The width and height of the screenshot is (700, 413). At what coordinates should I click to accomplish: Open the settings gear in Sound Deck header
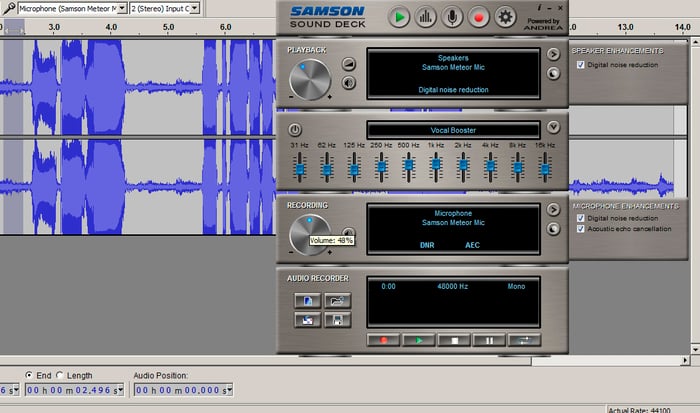(505, 17)
